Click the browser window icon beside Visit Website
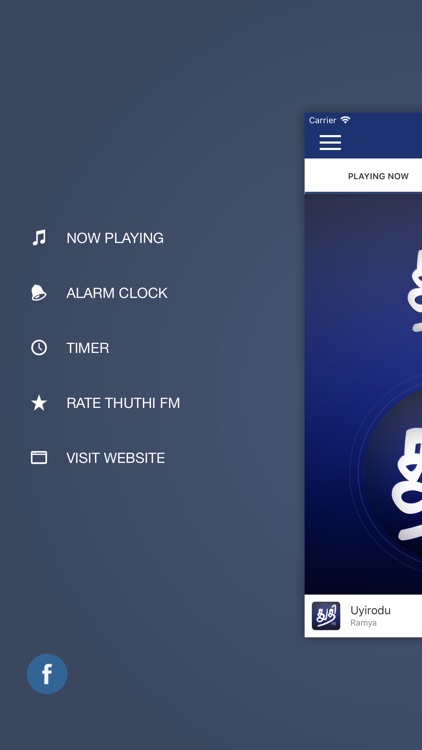Viewport: 422px width, 750px height. (x=39, y=458)
